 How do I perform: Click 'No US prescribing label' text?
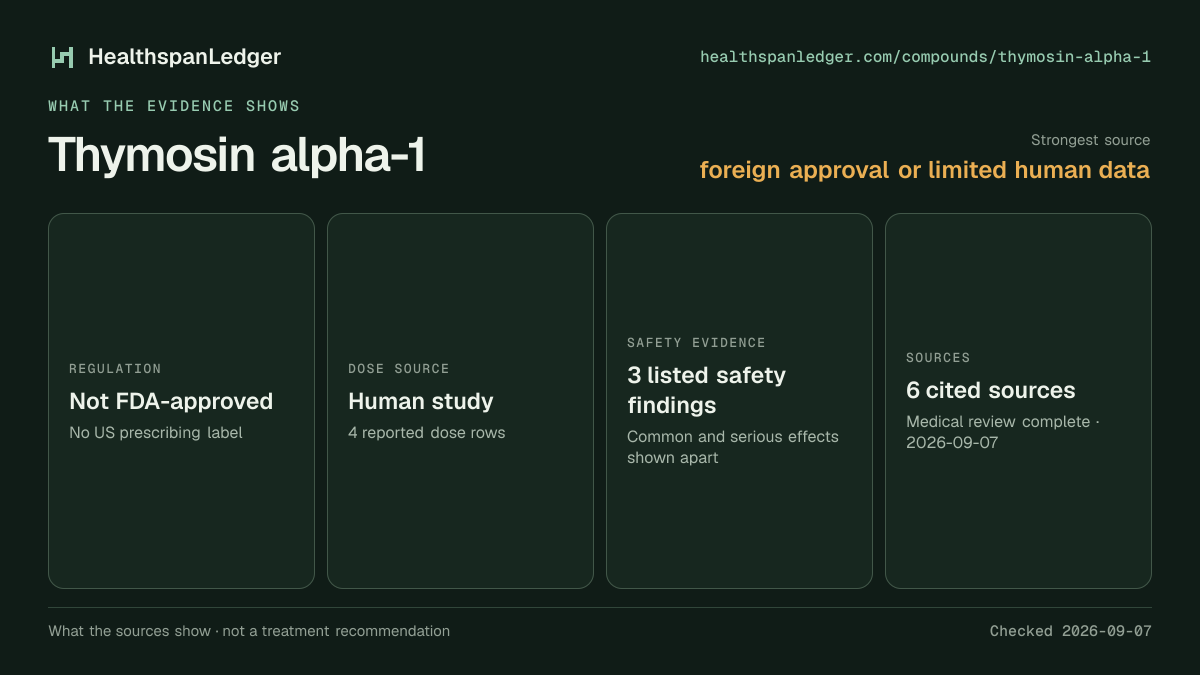pyautogui.click(x=156, y=433)
